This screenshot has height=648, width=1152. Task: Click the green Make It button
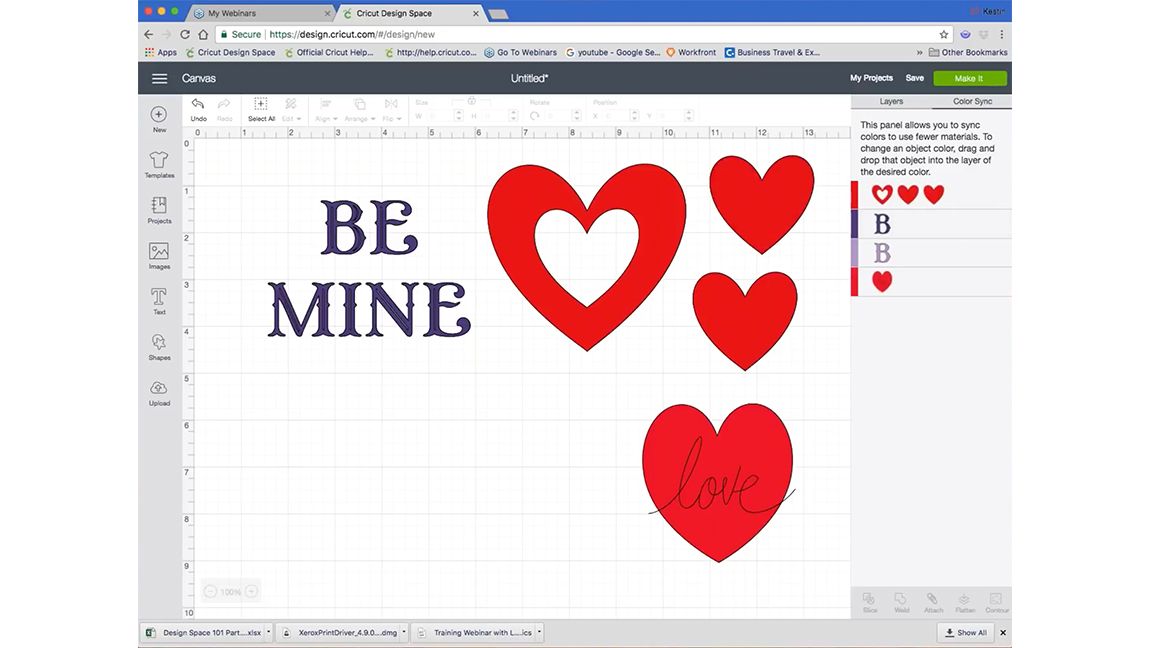point(968,77)
